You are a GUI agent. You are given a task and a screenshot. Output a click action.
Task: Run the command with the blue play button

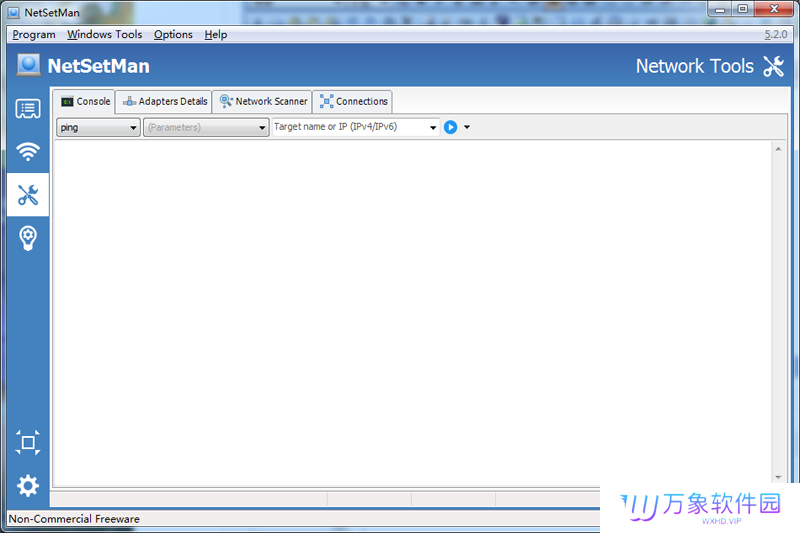[x=451, y=127]
